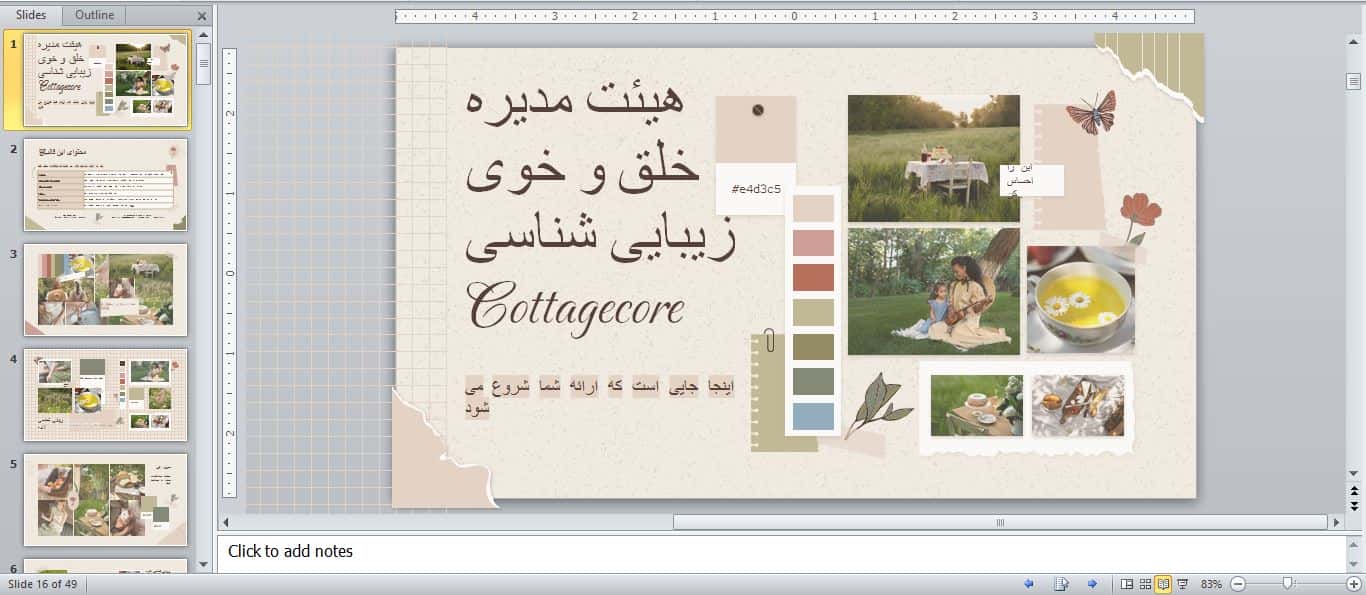Switch to Normal view in status bar
Image resolution: width=1366 pixels, height=595 pixels.
click(x=1127, y=584)
